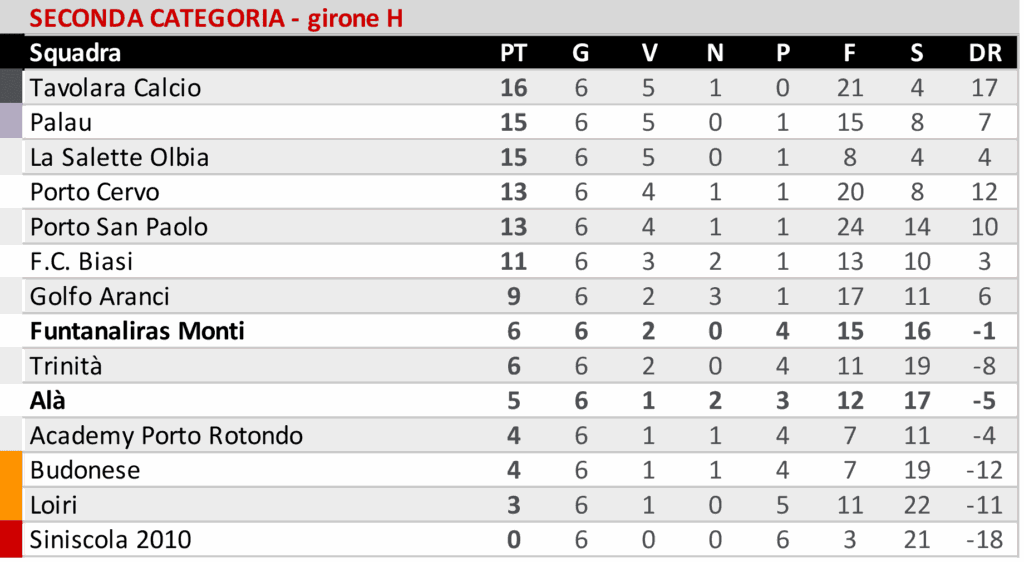Select the Porto Cervo team name
The height and width of the screenshot is (562, 1024).
(95, 192)
